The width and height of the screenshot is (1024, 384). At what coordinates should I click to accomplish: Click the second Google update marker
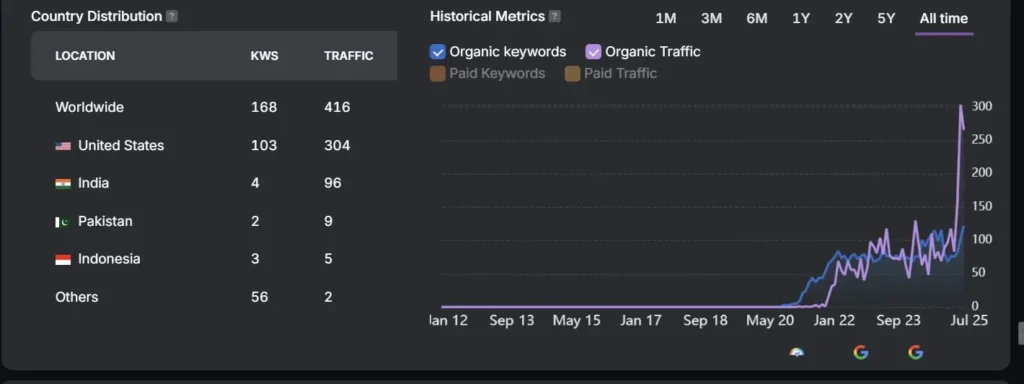pyautogui.click(x=916, y=353)
